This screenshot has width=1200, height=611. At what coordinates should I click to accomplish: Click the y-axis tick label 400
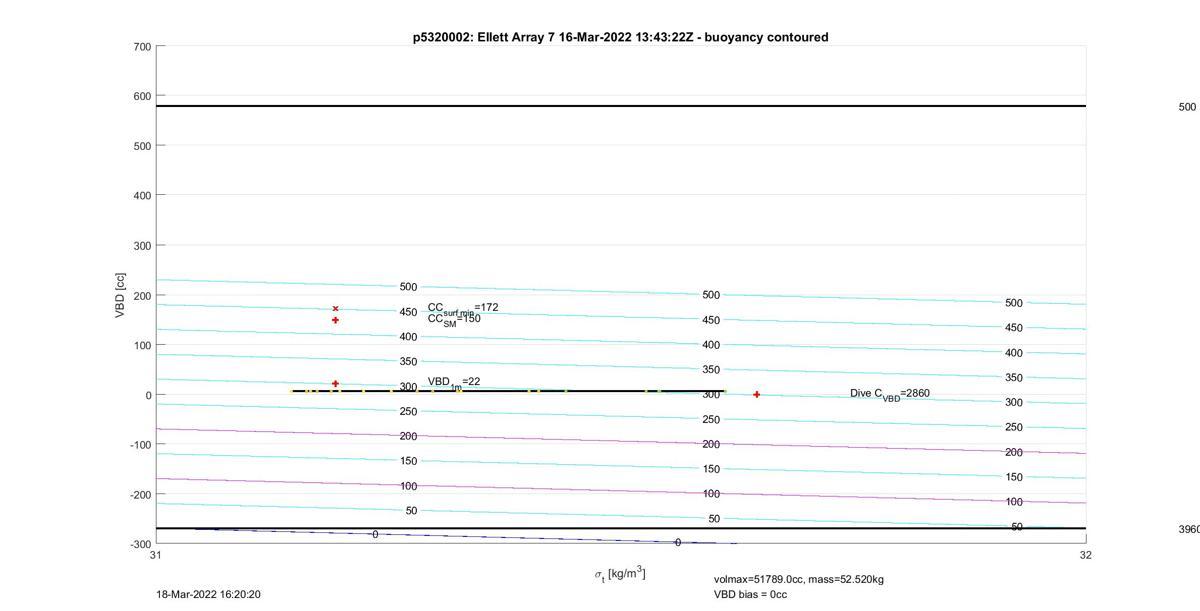(142, 196)
